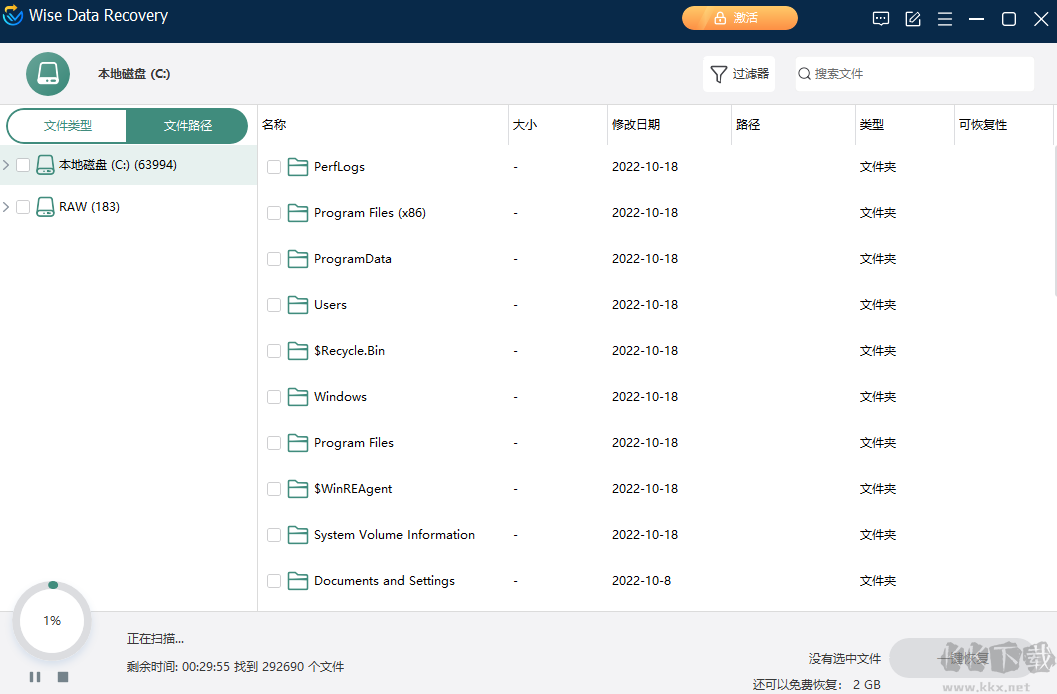Viewport: 1057px width, 694px height.
Task: Open the hamburger menu
Action: (945, 18)
